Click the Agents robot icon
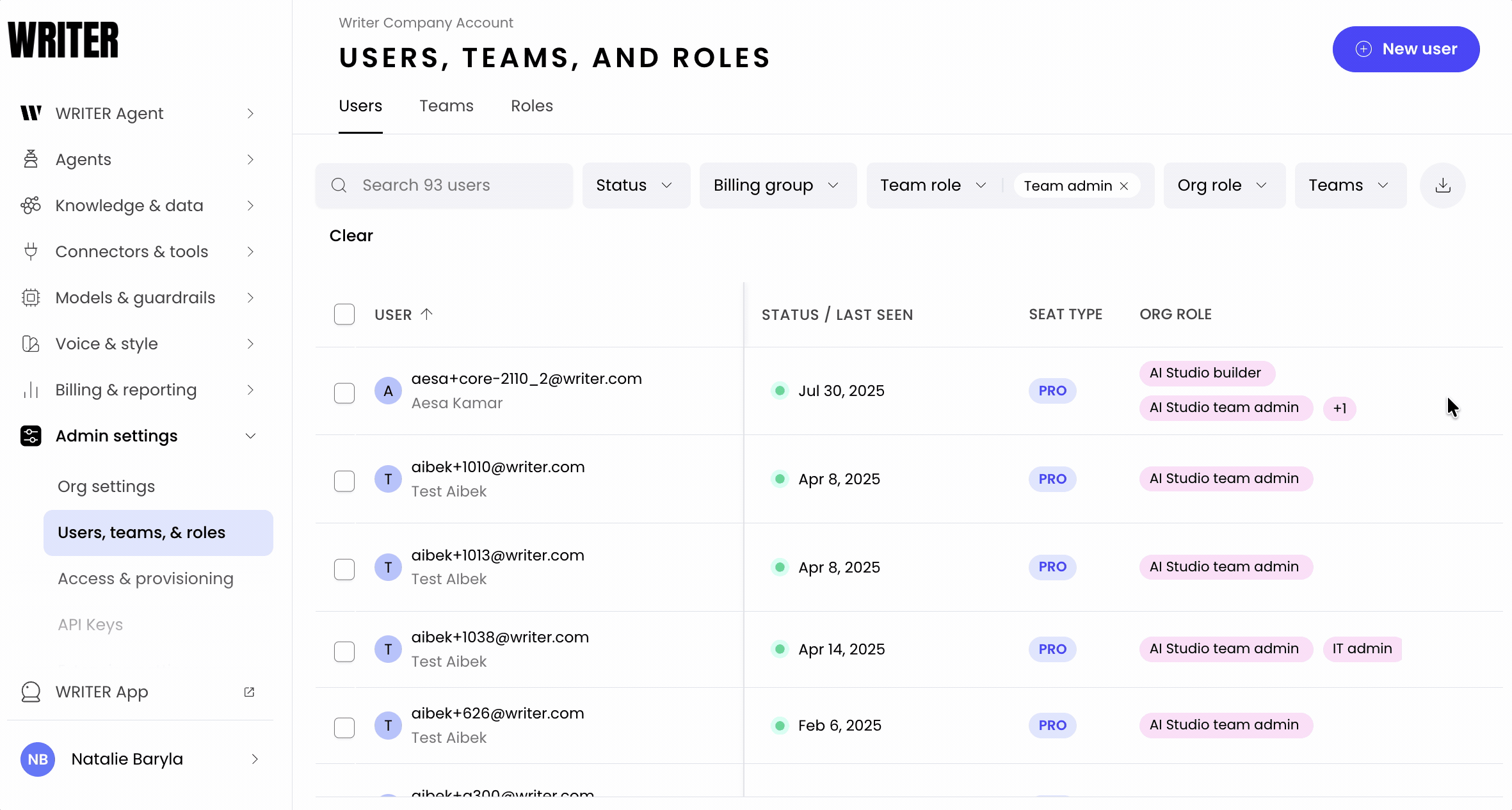Screen dimensions: 1512x810 pos(31,159)
